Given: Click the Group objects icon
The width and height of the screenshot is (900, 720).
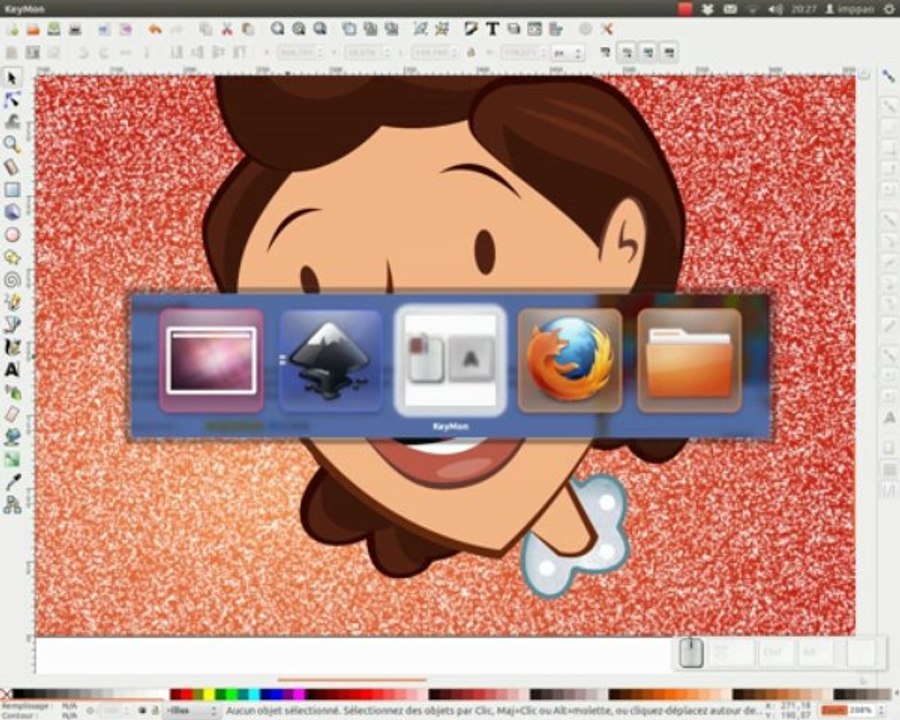Looking at the screenshot, I should point(420,29).
